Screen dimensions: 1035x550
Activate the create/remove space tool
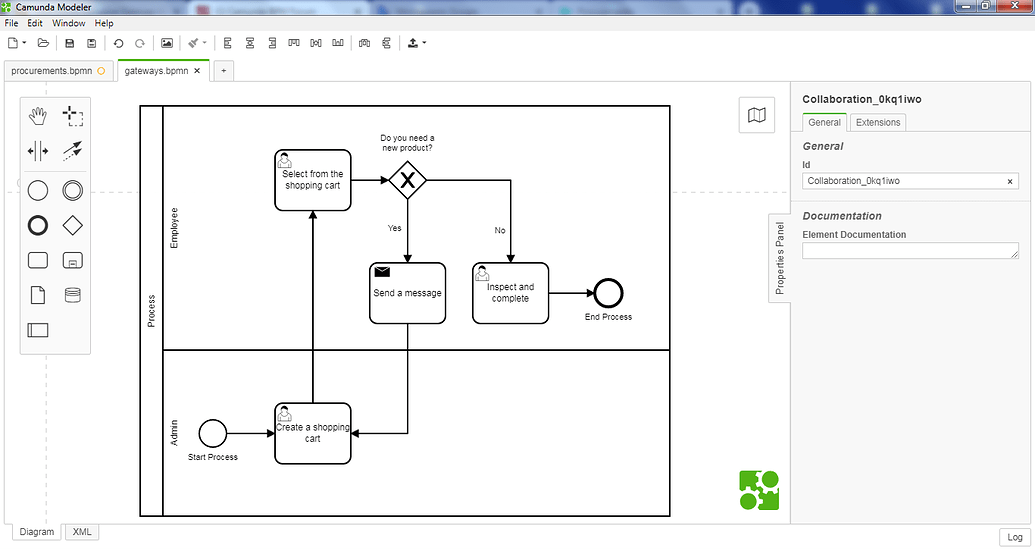point(38,151)
